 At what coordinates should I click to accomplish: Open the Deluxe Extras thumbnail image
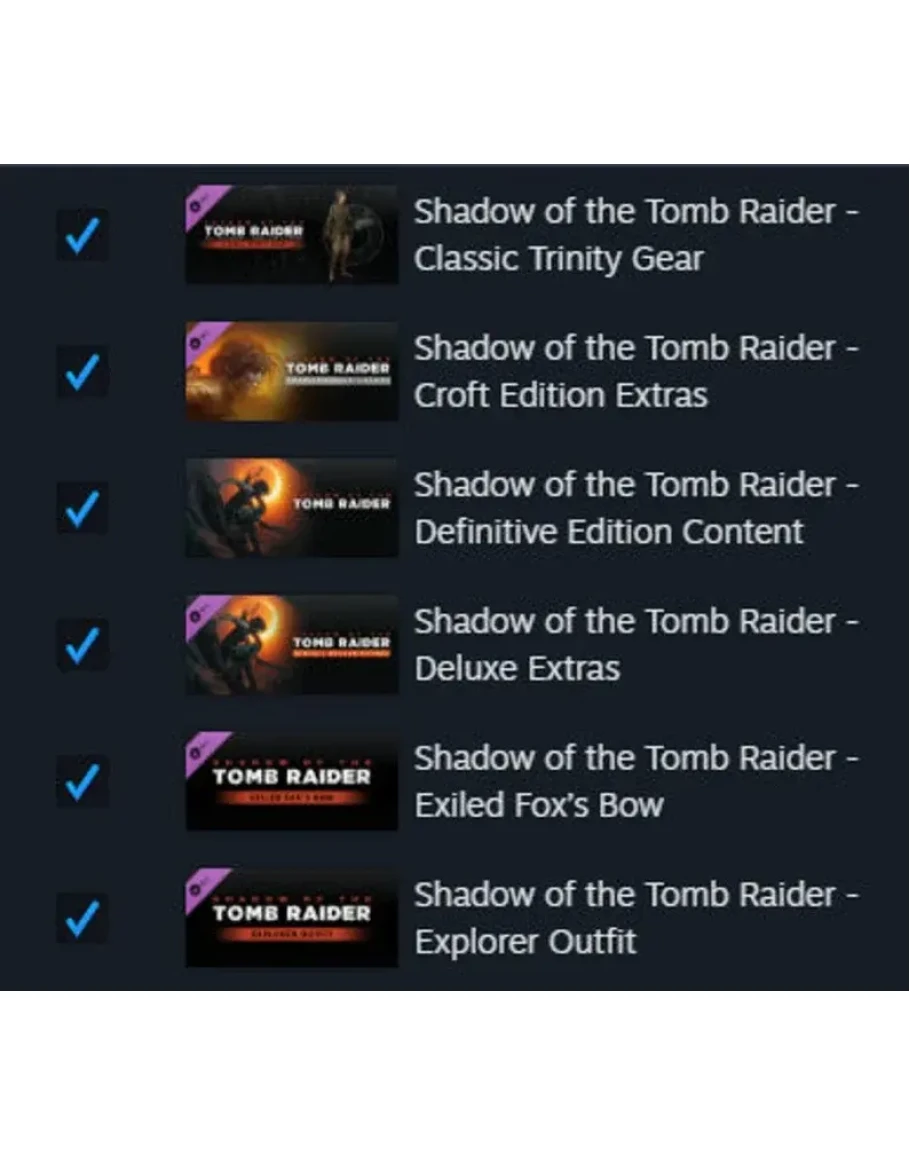292,645
